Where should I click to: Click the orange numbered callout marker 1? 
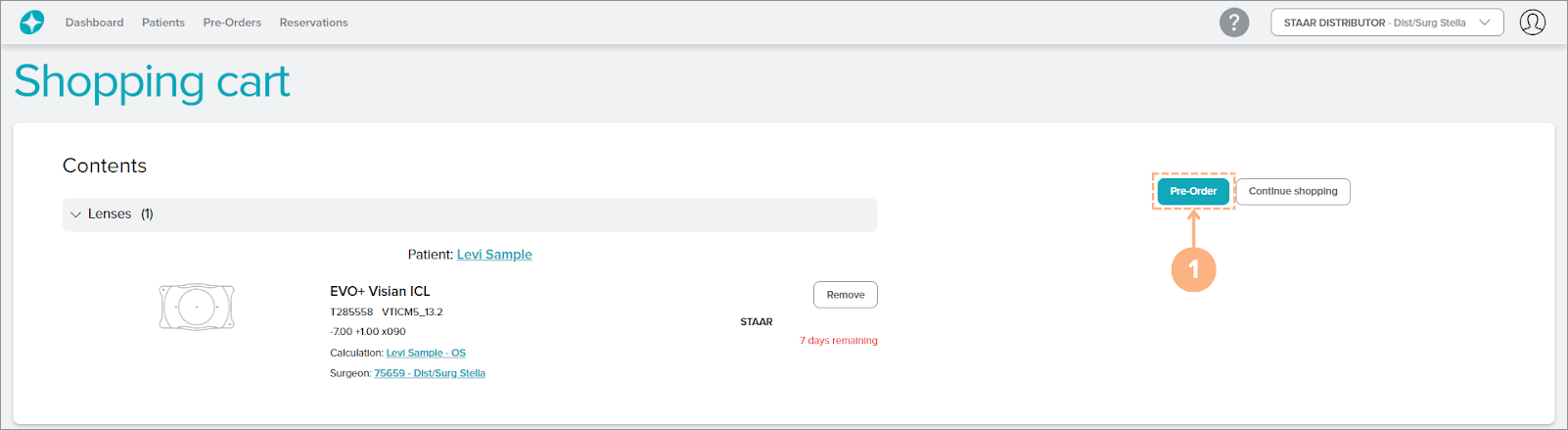point(1193,269)
